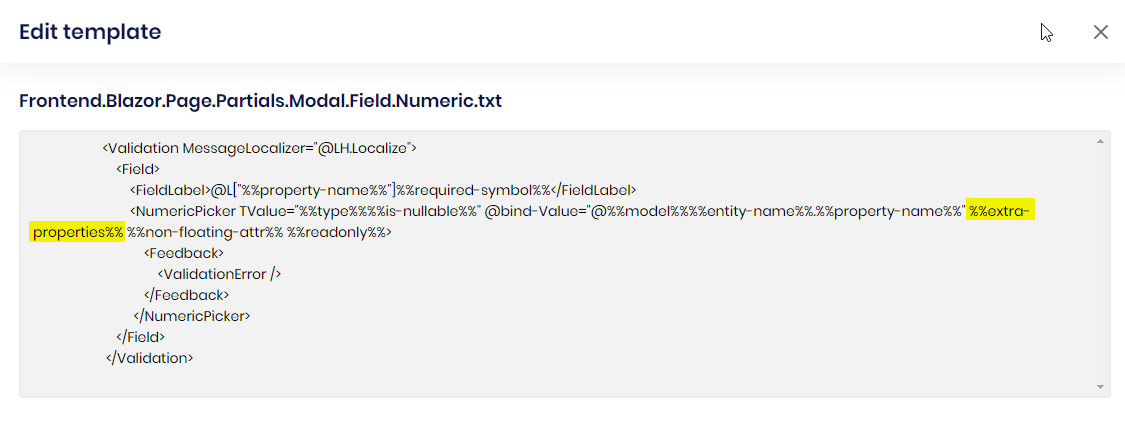
Task: Click the %%non-floating-attr%% placeholder
Action: (x=205, y=232)
